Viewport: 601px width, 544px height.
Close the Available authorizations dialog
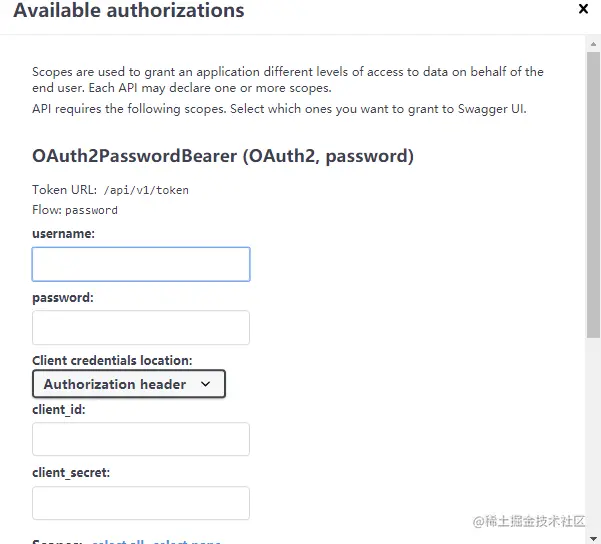pyautogui.click(x=584, y=9)
